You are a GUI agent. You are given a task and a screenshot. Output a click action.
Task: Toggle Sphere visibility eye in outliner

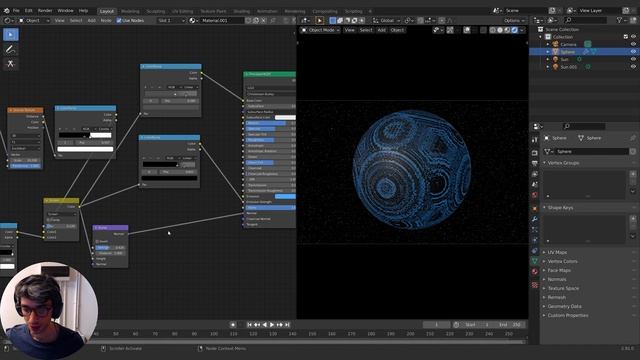pyautogui.click(x=633, y=52)
